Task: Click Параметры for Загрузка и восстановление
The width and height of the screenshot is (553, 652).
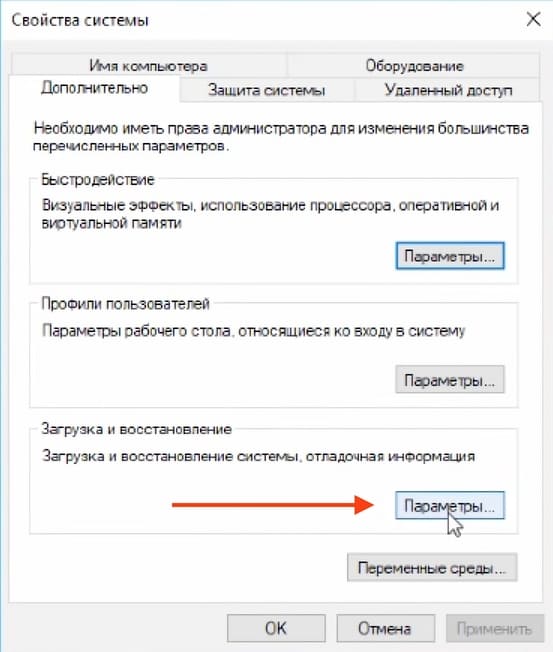Action: coord(450,506)
